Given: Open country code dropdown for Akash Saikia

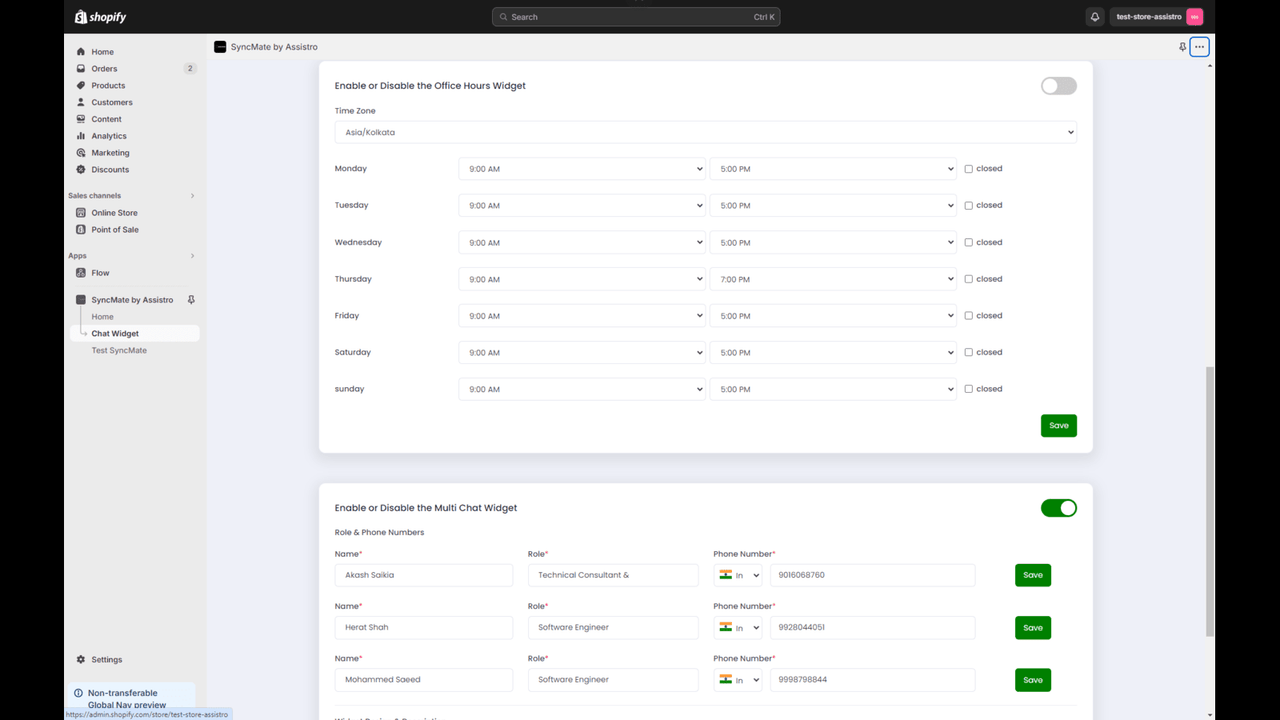Looking at the screenshot, I should (x=738, y=575).
